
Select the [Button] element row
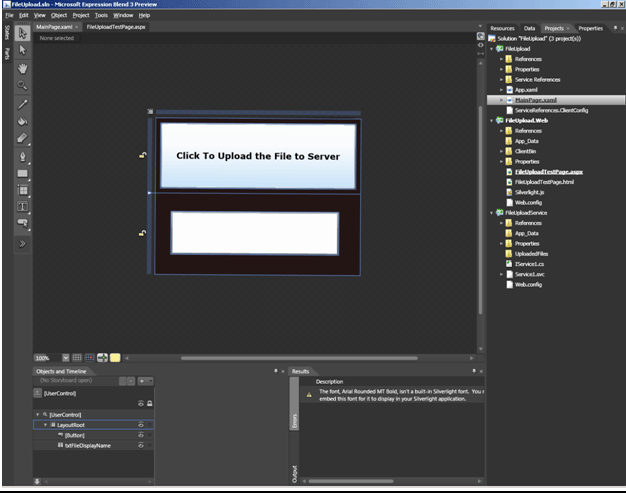pyautogui.click(x=93, y=435)
